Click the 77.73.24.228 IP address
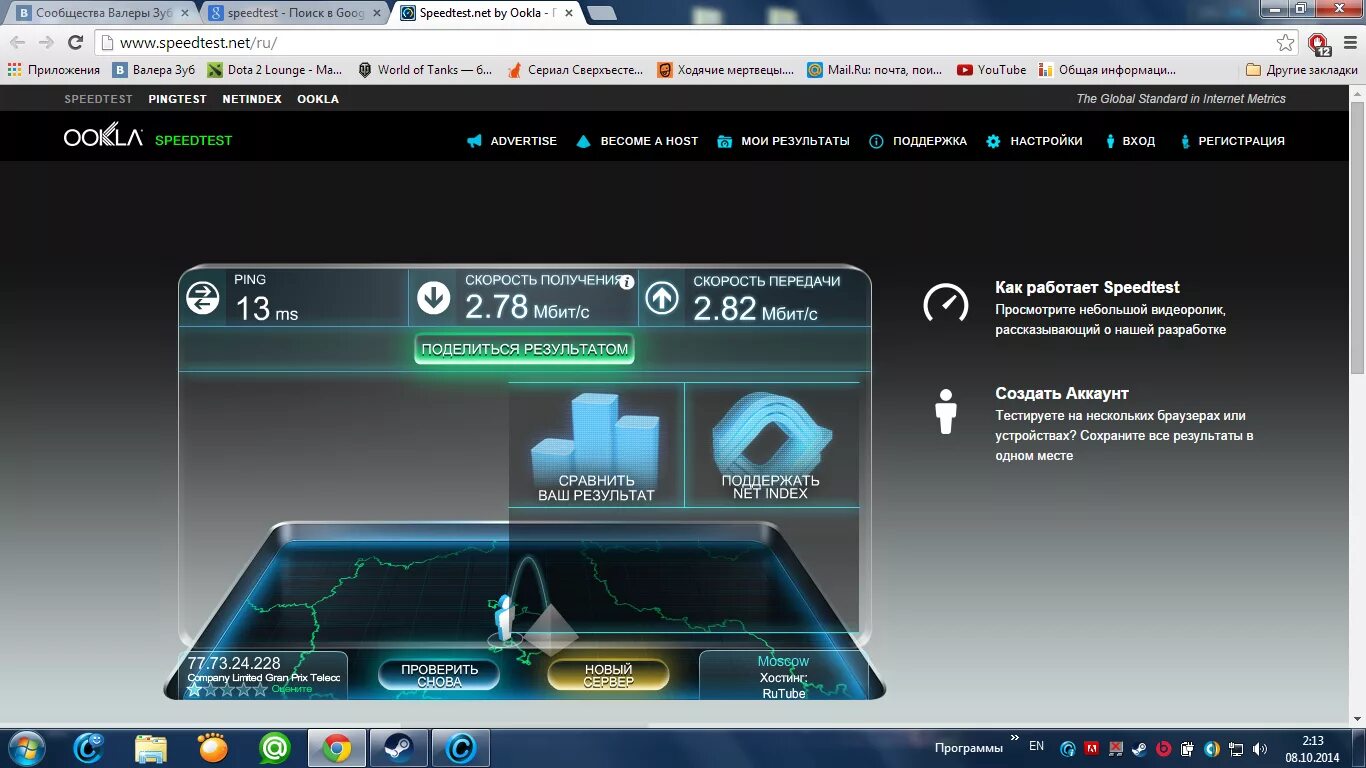 point(234,663)
